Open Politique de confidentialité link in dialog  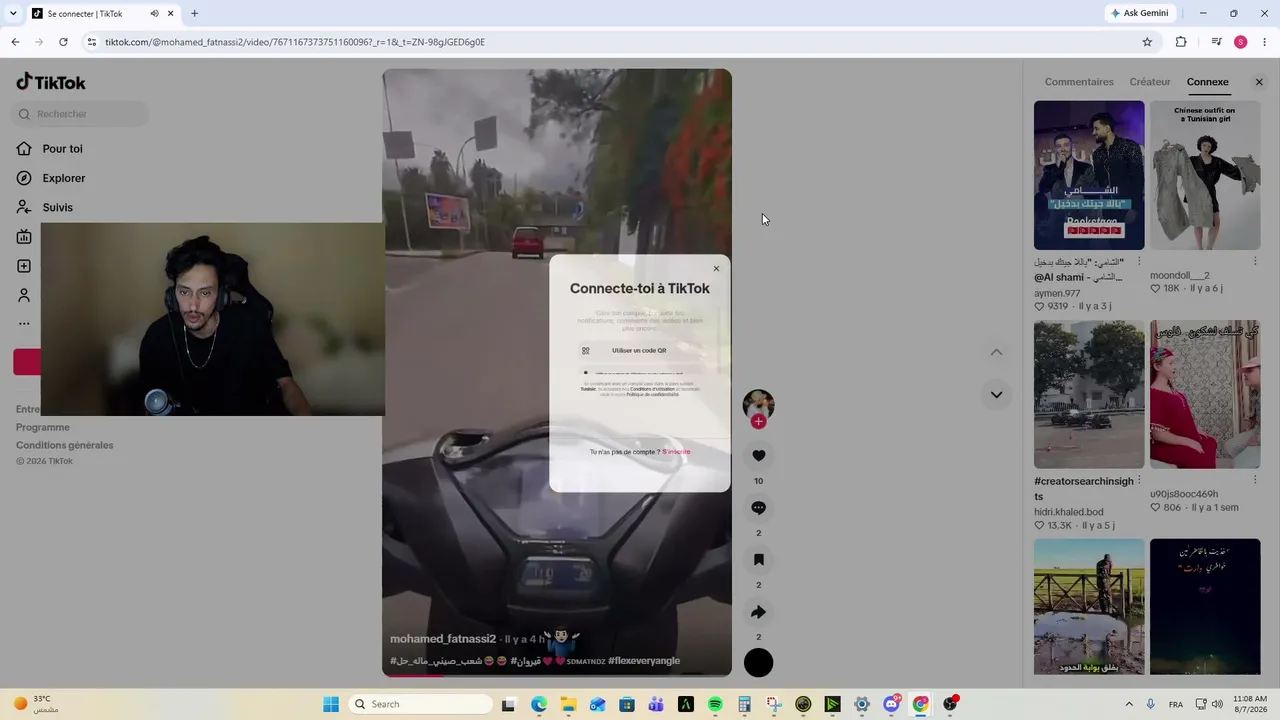click(x=652, y=395)
